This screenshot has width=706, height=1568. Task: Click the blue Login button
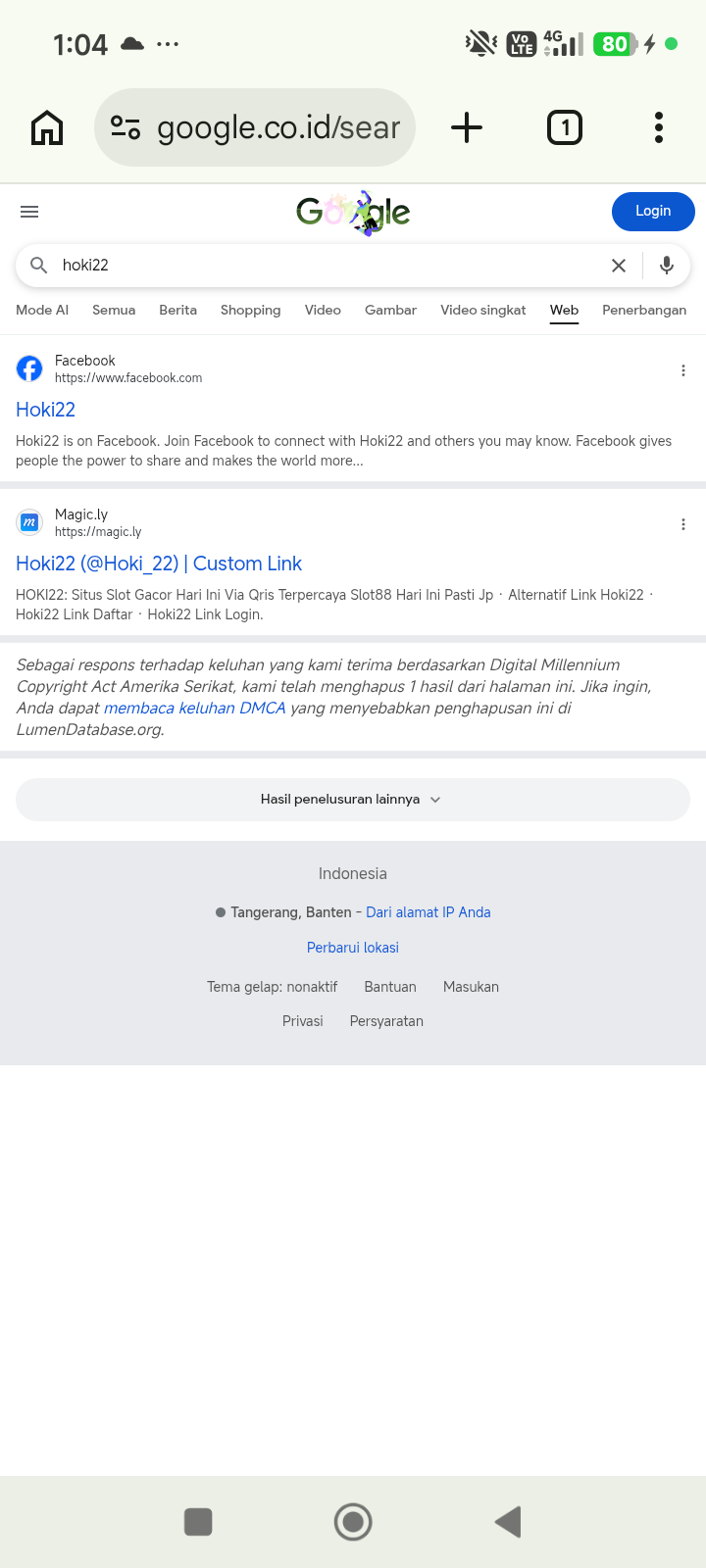pos(653,212)
